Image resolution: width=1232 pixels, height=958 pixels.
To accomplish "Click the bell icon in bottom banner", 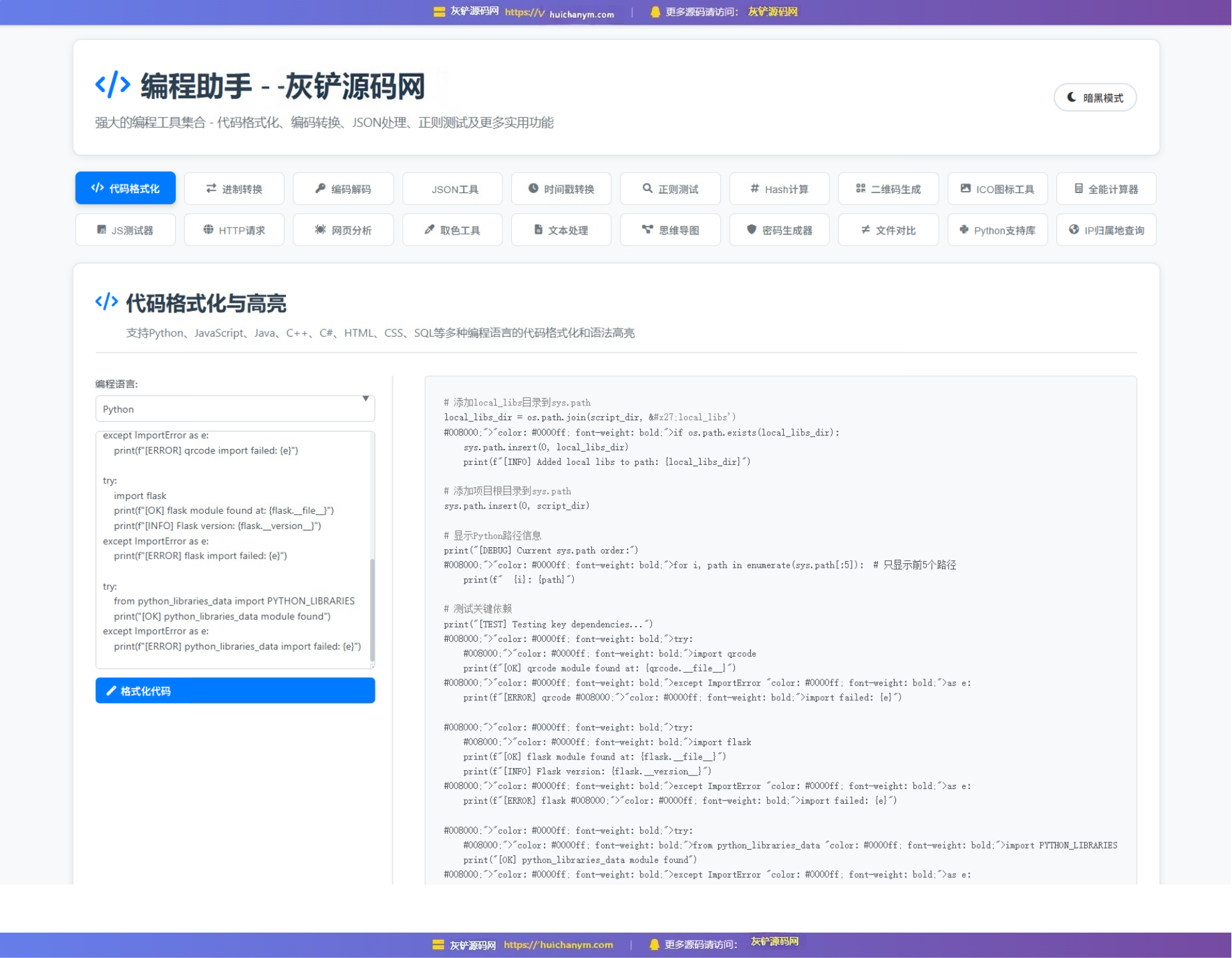I will [654, 945].
